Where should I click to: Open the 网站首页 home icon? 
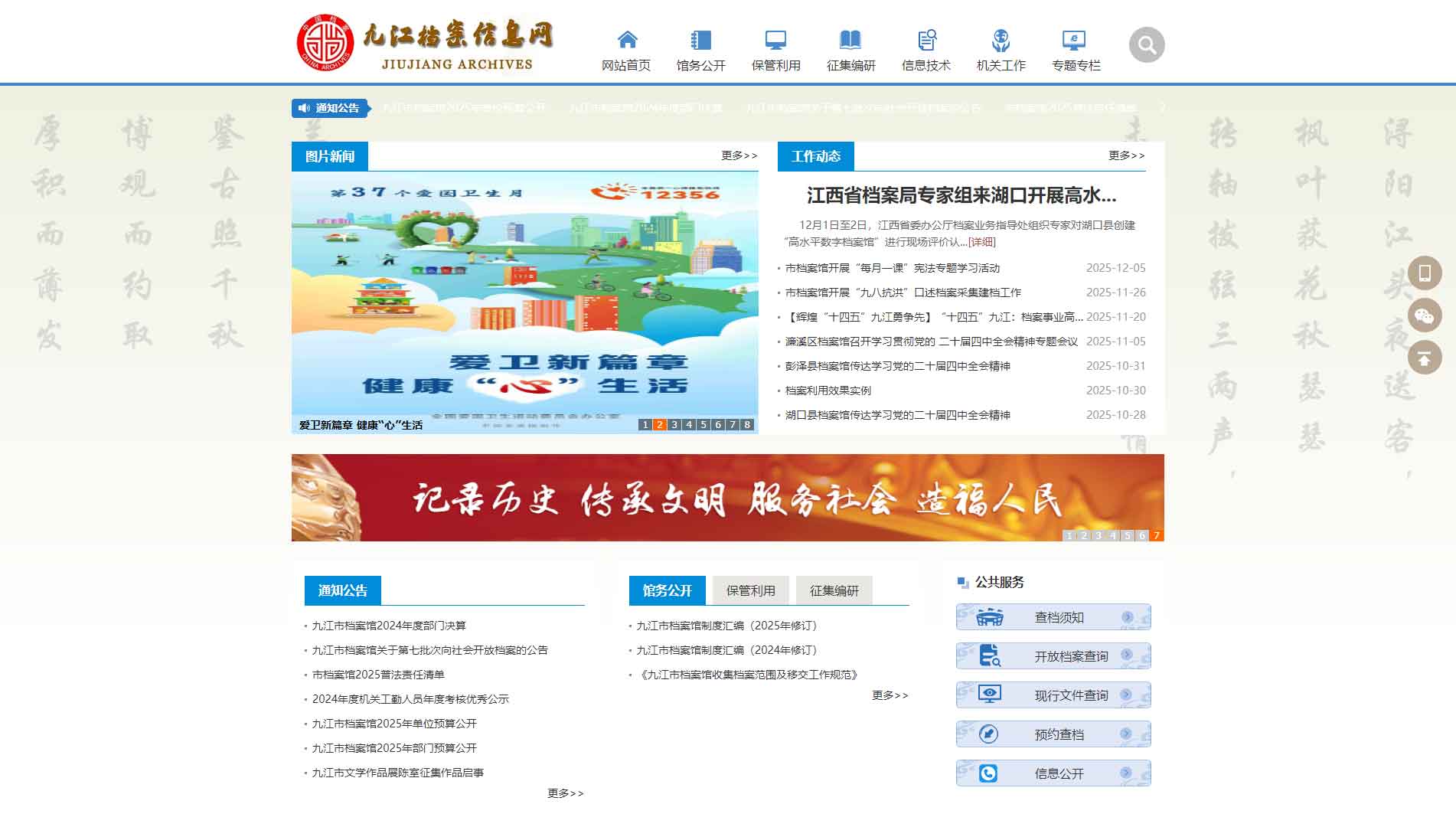[x=627, y=39]
